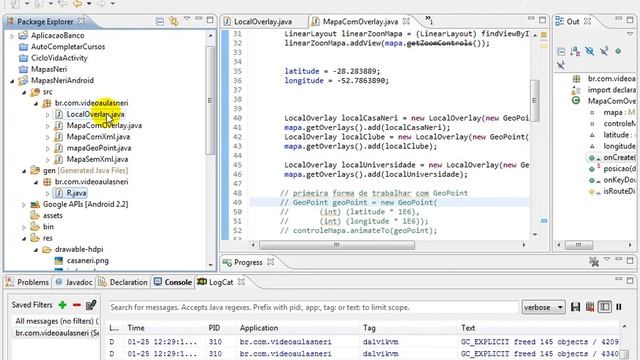Toggle hide fields in Outline
Image resolution: width=640 pixels, height=360 pixels.
(590, 51)
